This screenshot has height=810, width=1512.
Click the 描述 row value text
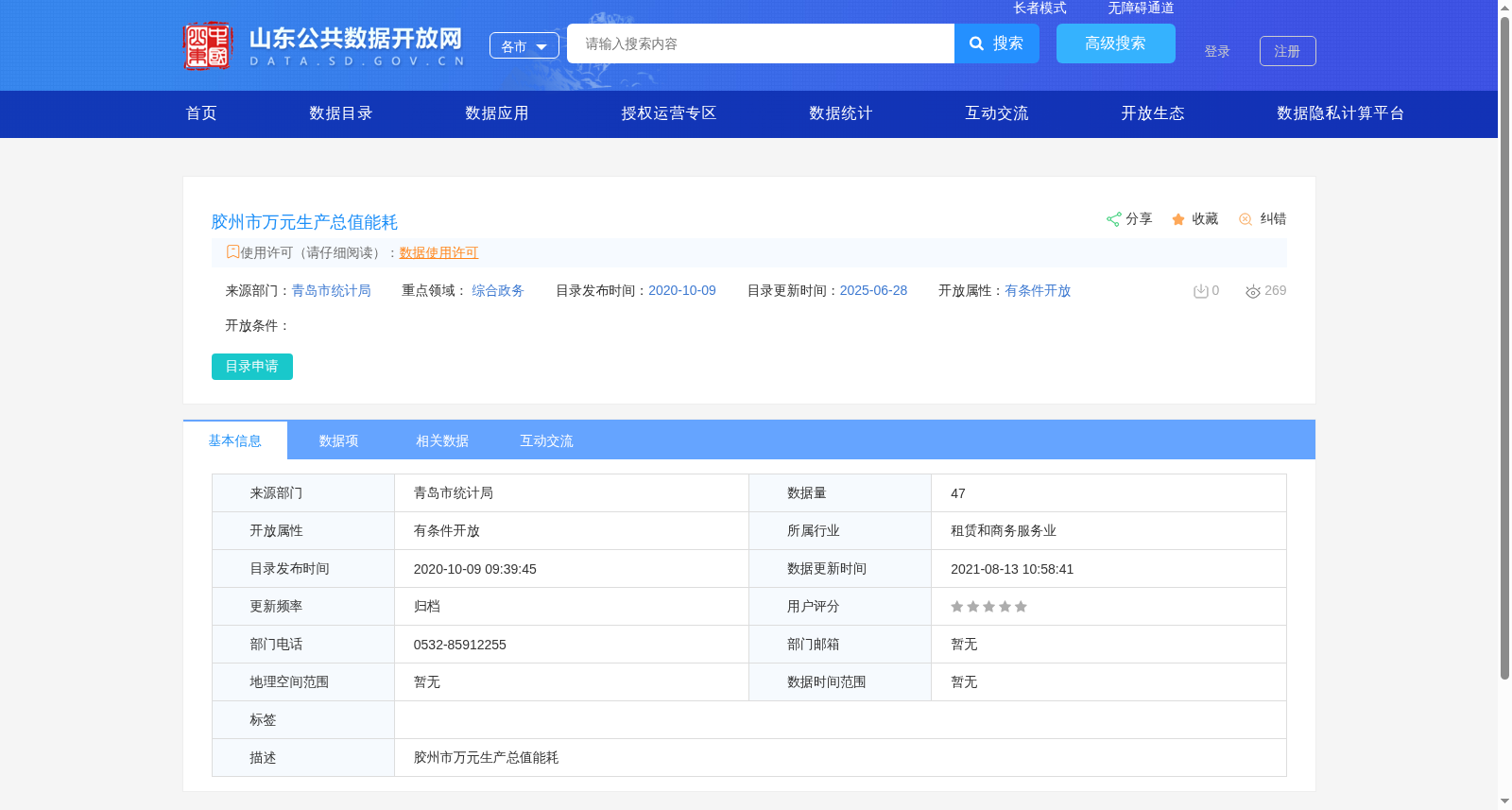coord(486,758)
